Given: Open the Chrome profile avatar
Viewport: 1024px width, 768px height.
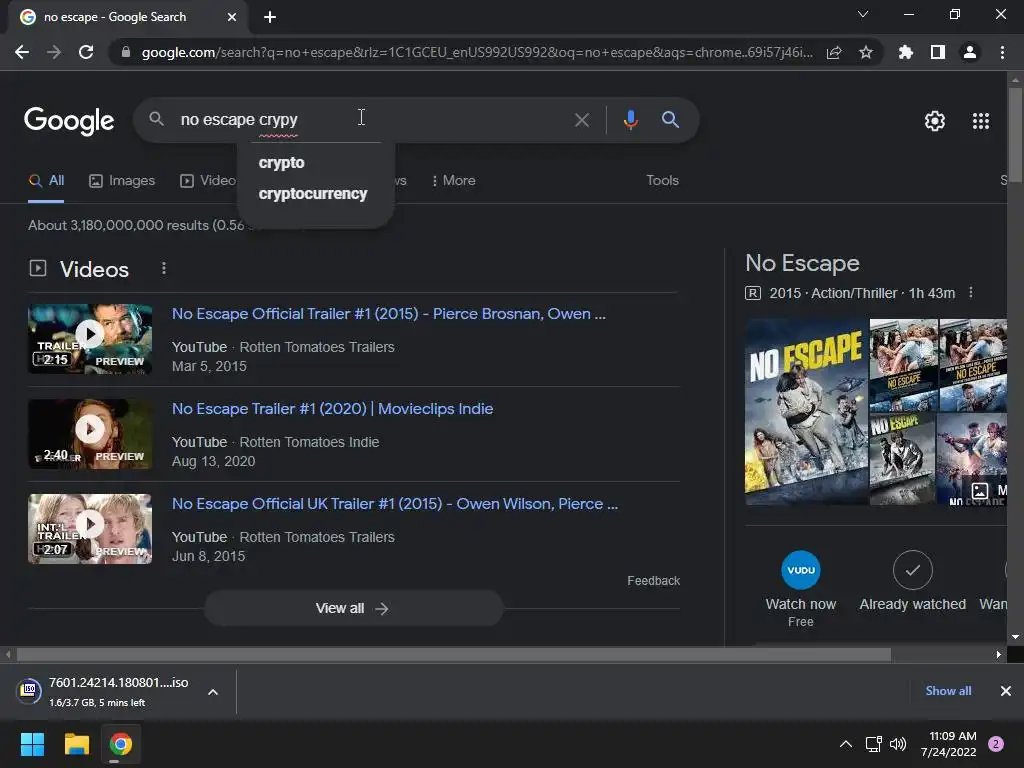Looking at the screenshot, I should 969,52.
